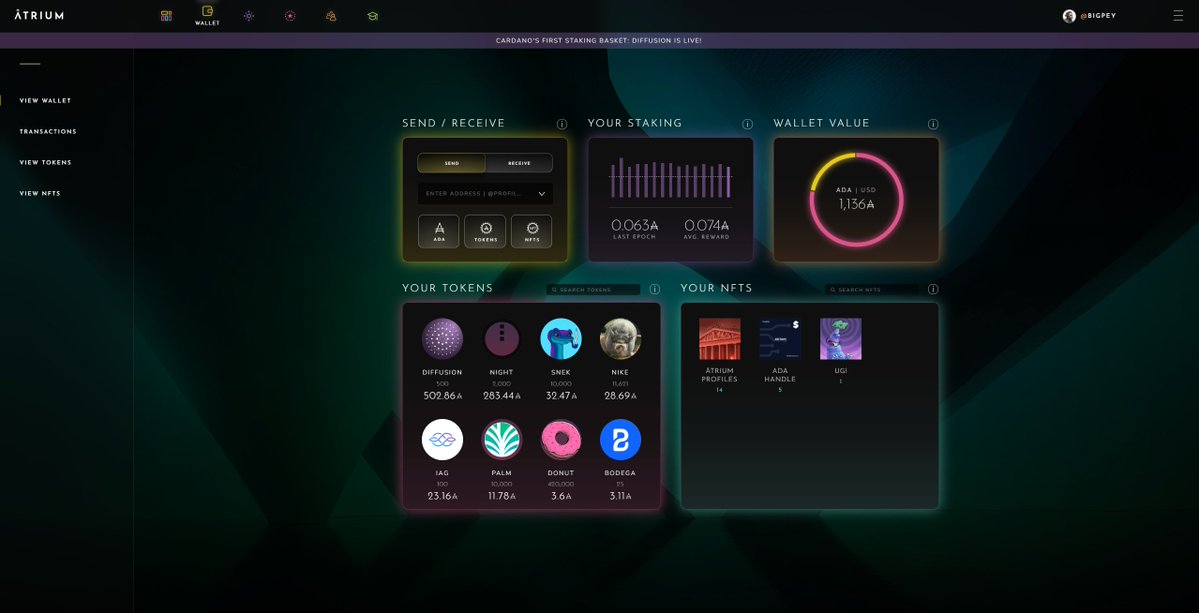The height and width of the screenshot is (613, 1199).
Task: Open View Tokens in sidebar
Action: click(45, 163)
